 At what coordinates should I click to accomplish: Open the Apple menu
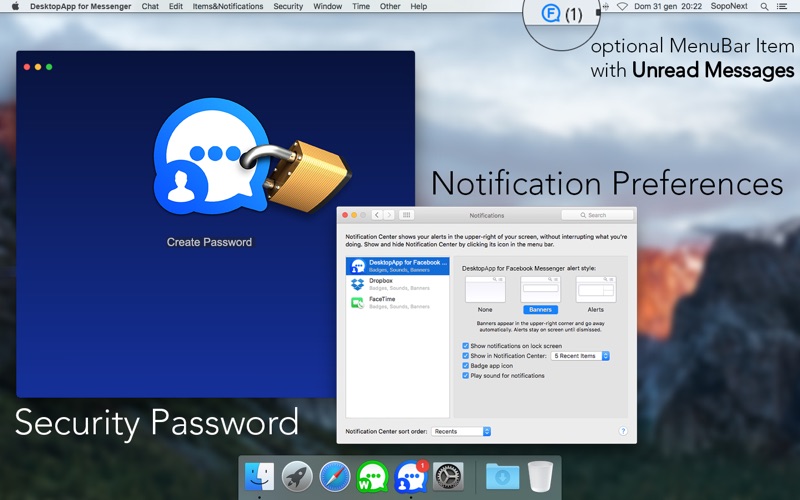(15, 6)
